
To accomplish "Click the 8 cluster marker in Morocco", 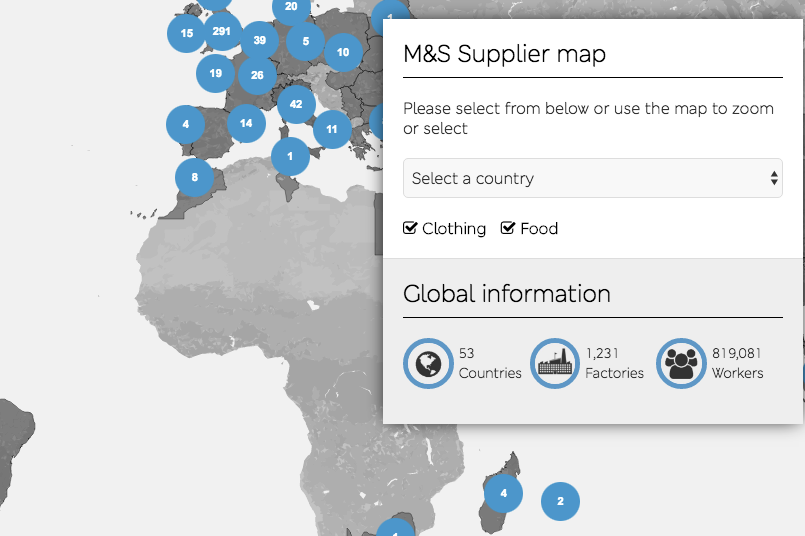I will coord(195,178).
